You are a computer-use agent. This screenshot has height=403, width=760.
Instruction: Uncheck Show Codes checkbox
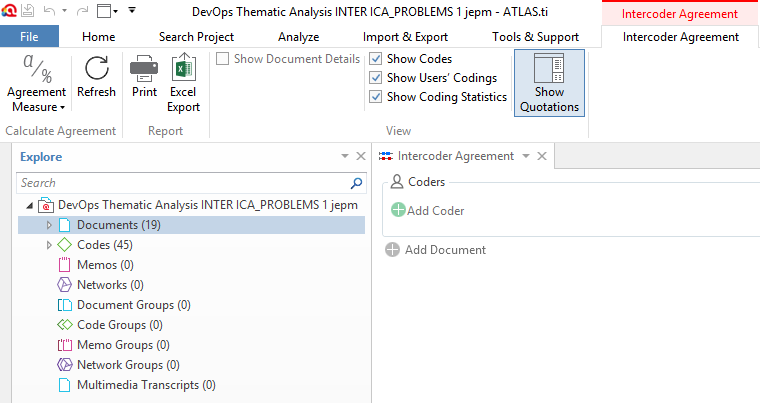[376, 59]
